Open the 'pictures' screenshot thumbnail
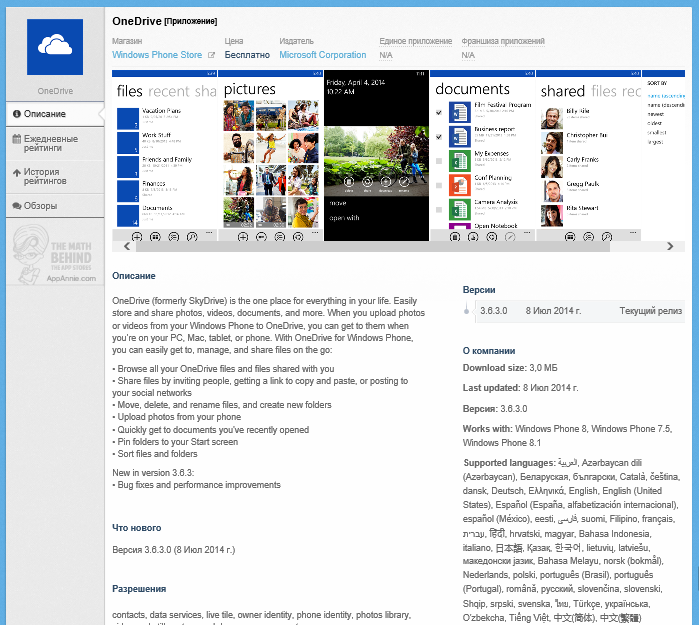This screenshot has height=625, width=699. (x=271, y=156)
